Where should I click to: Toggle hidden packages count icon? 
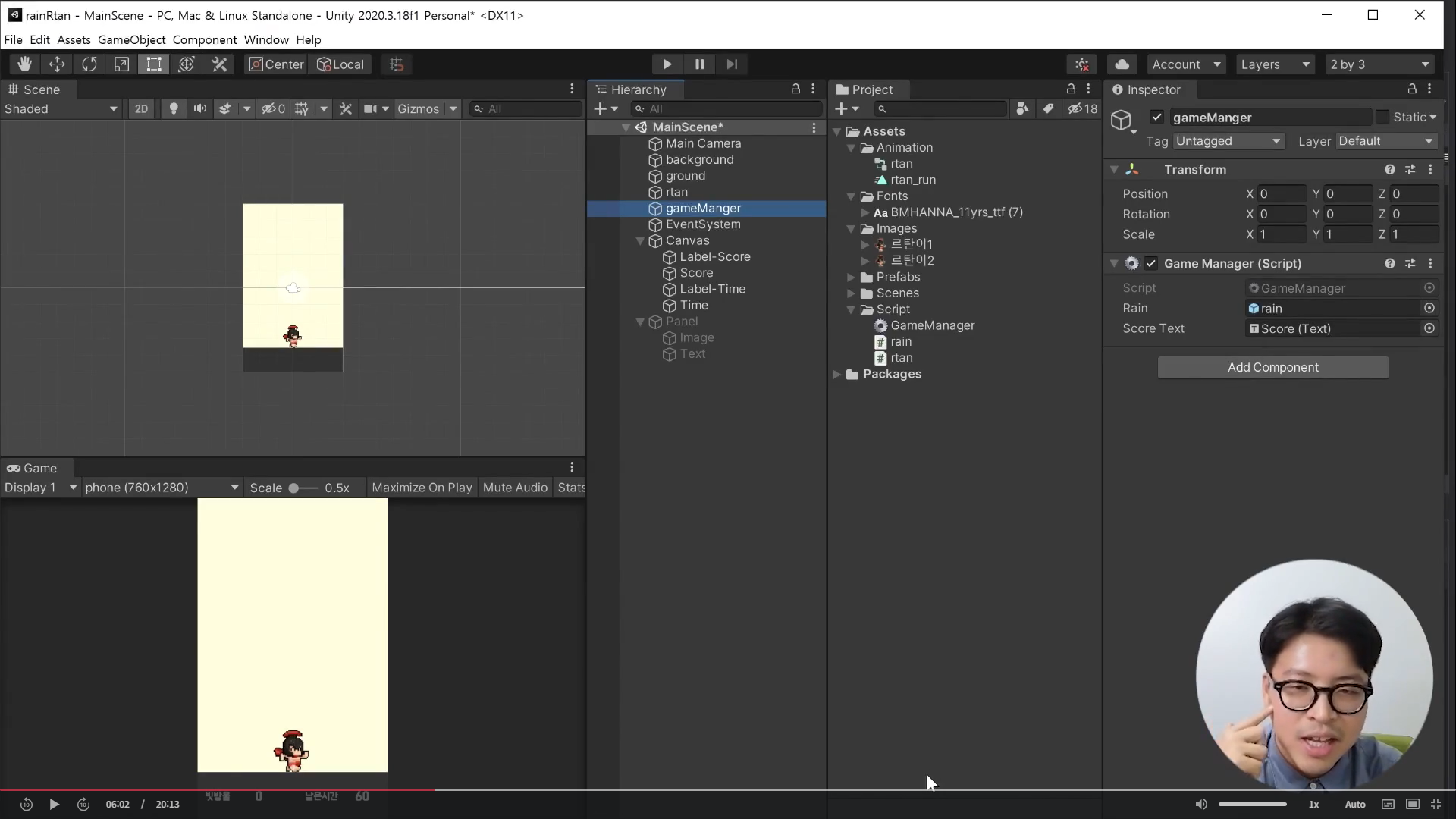pos(1083,108)
